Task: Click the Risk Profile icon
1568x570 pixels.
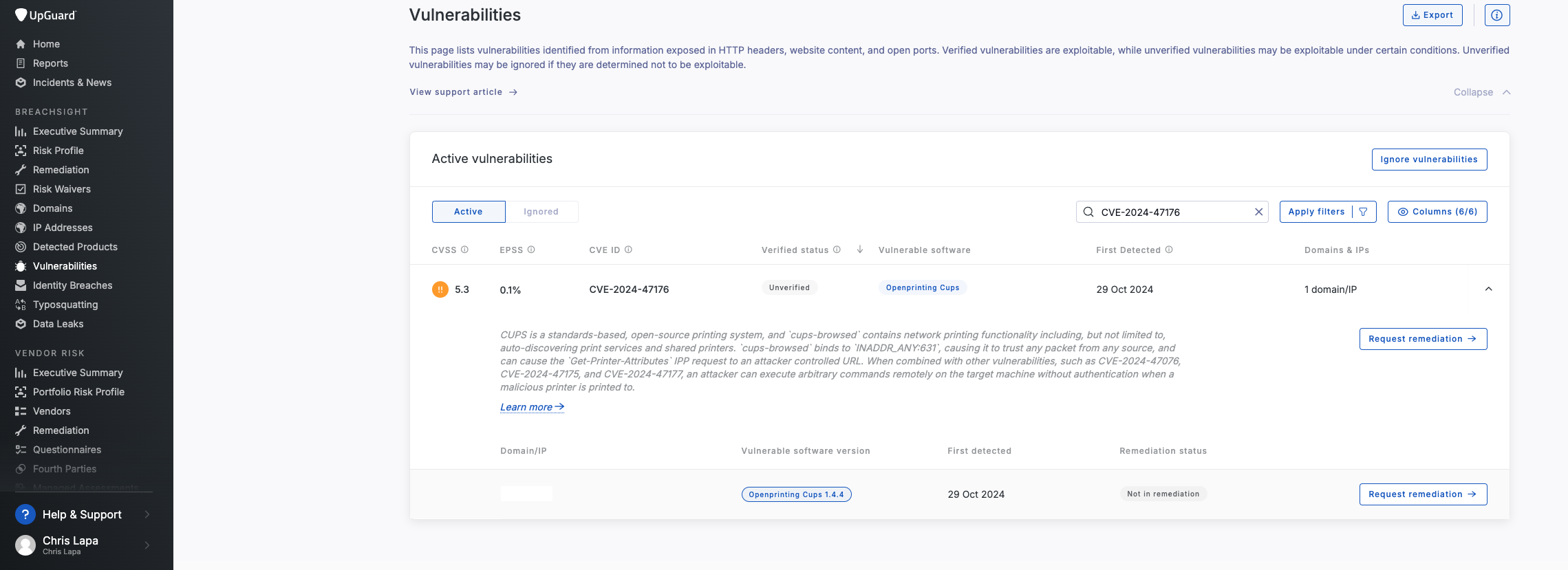Action: point(21,151)
